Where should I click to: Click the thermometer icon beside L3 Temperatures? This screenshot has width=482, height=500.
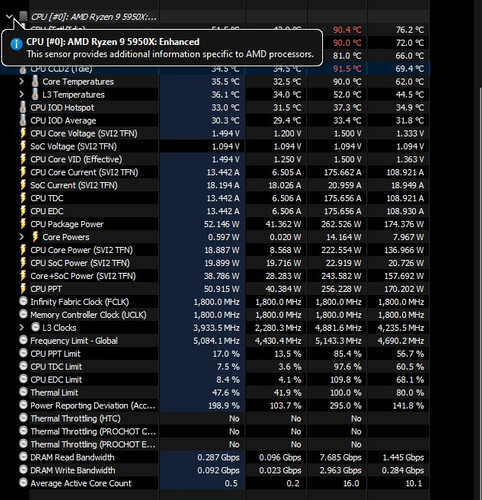35,94
